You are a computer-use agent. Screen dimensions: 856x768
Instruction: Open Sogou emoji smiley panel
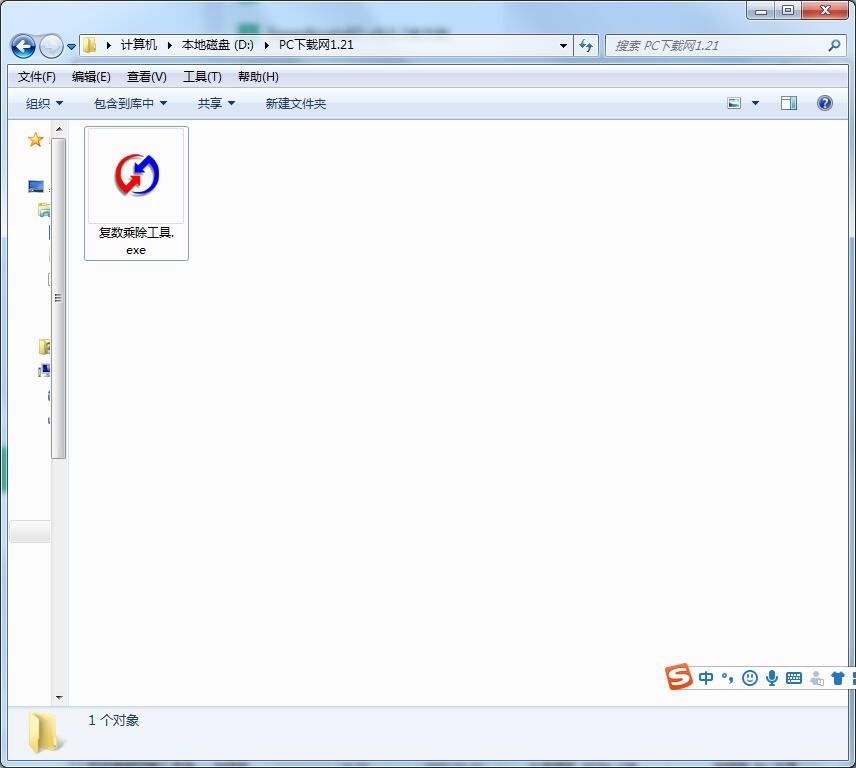click(x=750, y=678)
